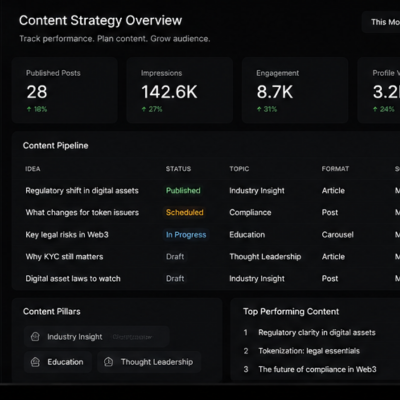This screenshot has height=400, width=400.
Task: Click the green arrow under Engagement
Action: [259, 109]
